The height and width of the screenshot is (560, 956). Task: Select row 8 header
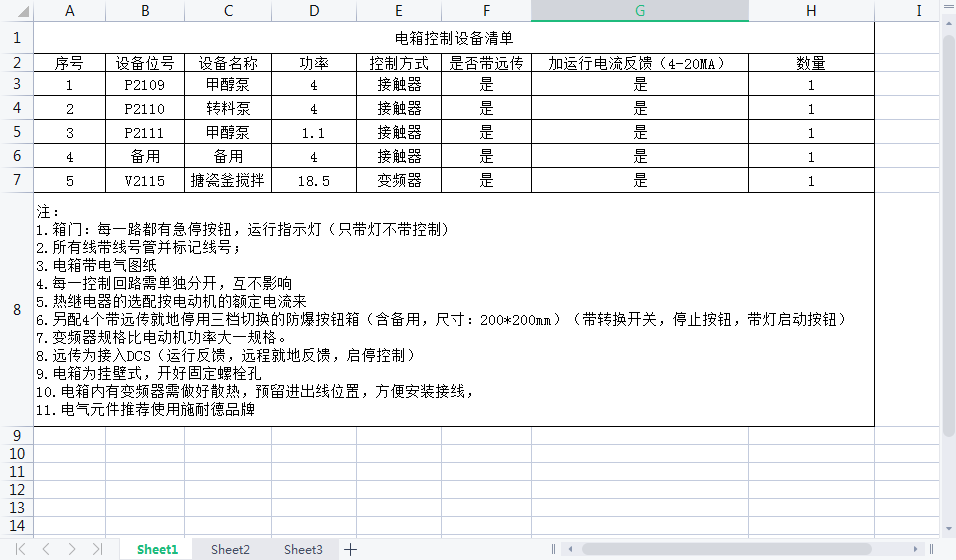pyautogui.click(x=16, y=310)
